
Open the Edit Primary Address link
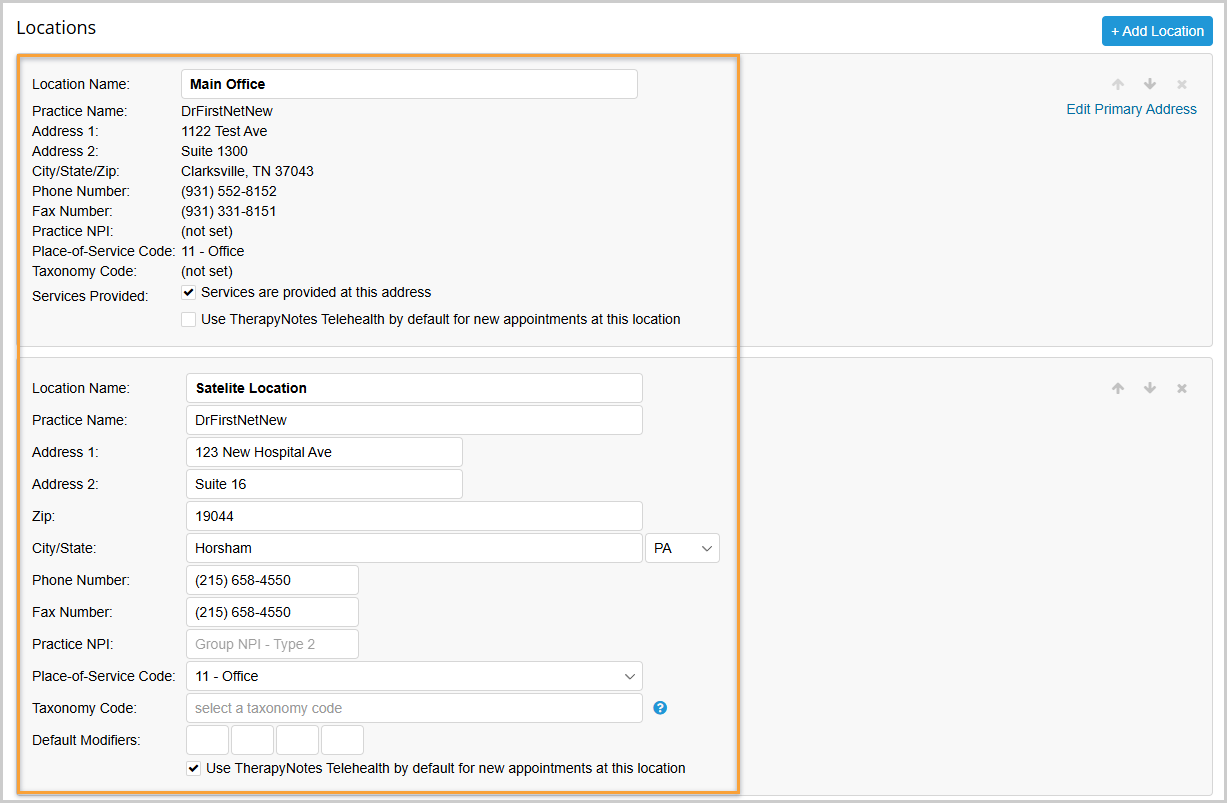click(x=1131, y=109)
